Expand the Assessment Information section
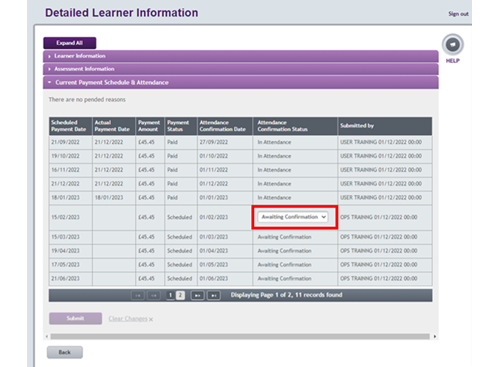Image resolution: width=500 pixels, height=367 pixels. 241,69
